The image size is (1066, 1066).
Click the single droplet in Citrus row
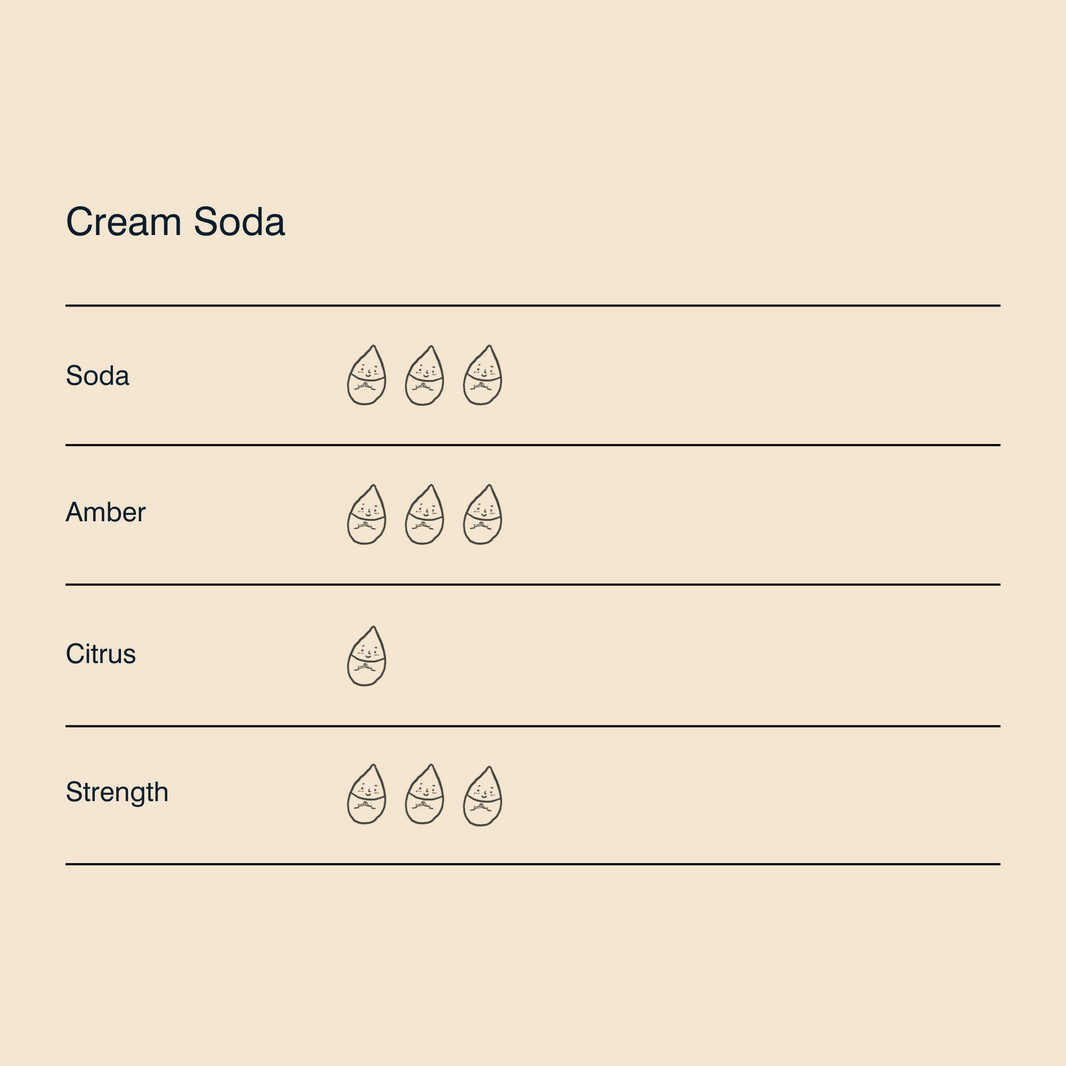(x=366, y=656)
